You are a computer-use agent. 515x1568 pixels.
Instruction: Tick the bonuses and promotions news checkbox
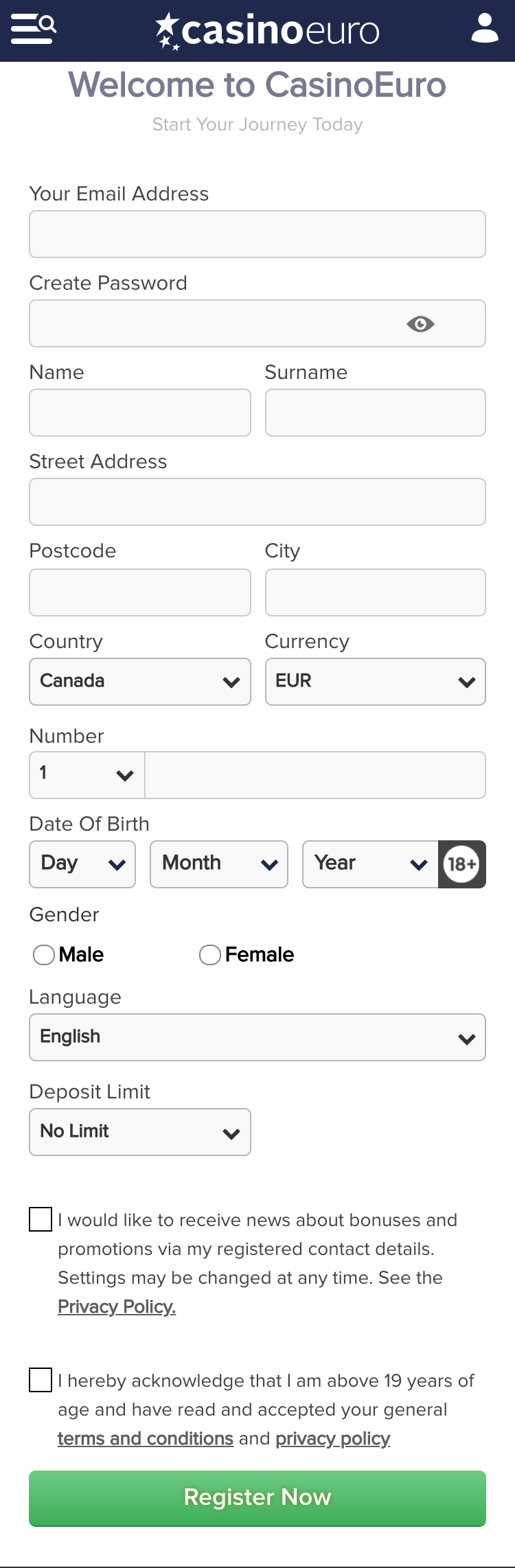coord(41,1219)
